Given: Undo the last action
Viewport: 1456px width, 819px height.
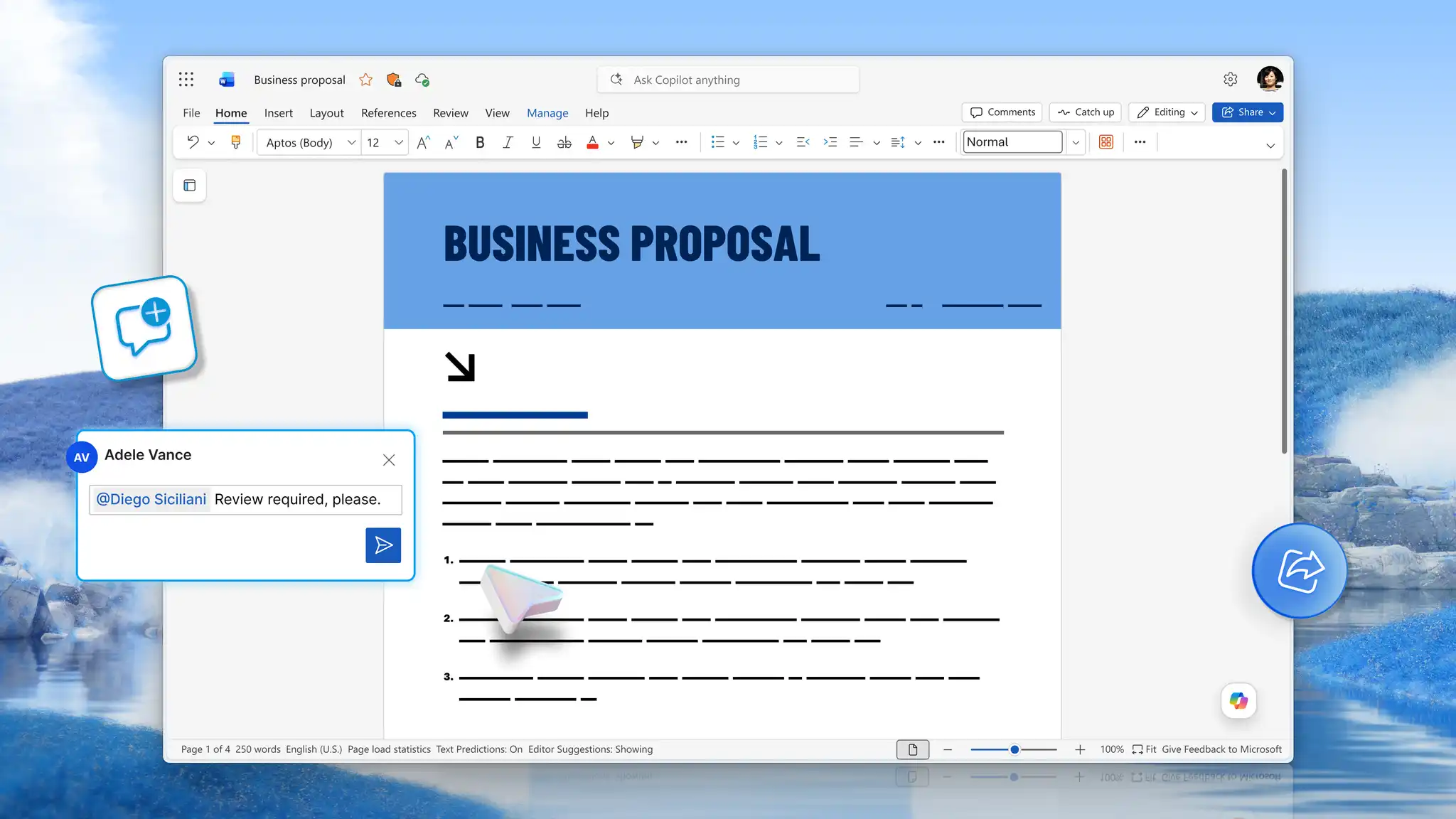Looking at the screenshot, I should tap(193, 142).
